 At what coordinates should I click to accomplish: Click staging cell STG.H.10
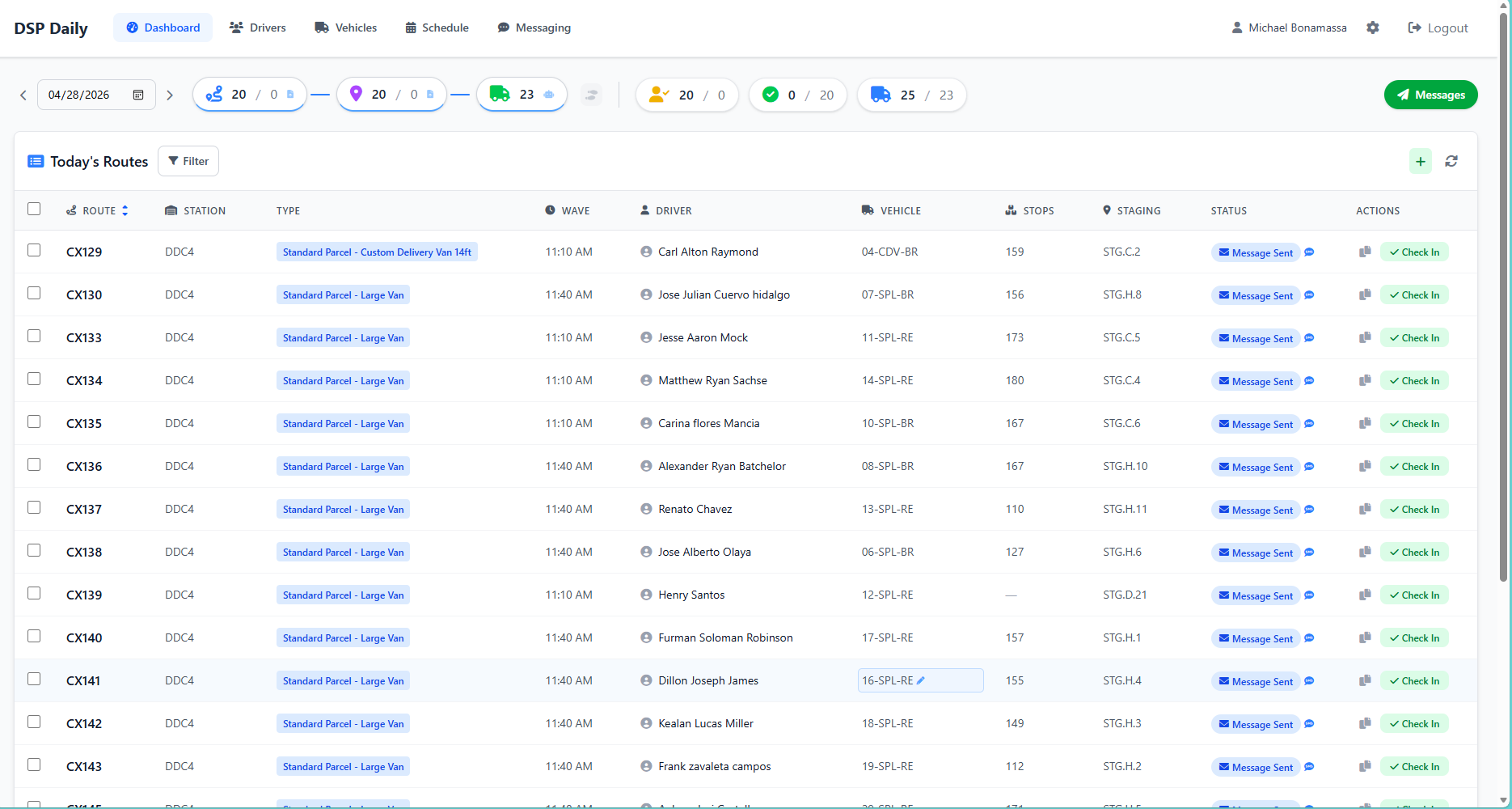pyautogui.click(x=1126, y=466)
